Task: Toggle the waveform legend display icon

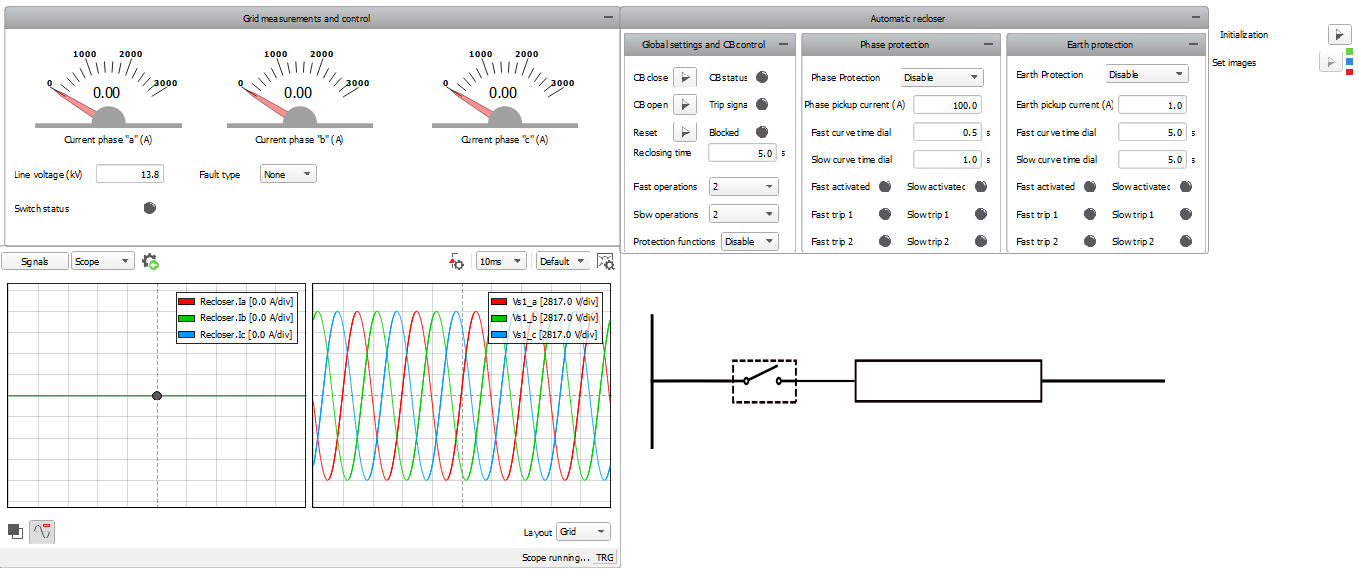Action: [x=42, y=532]
